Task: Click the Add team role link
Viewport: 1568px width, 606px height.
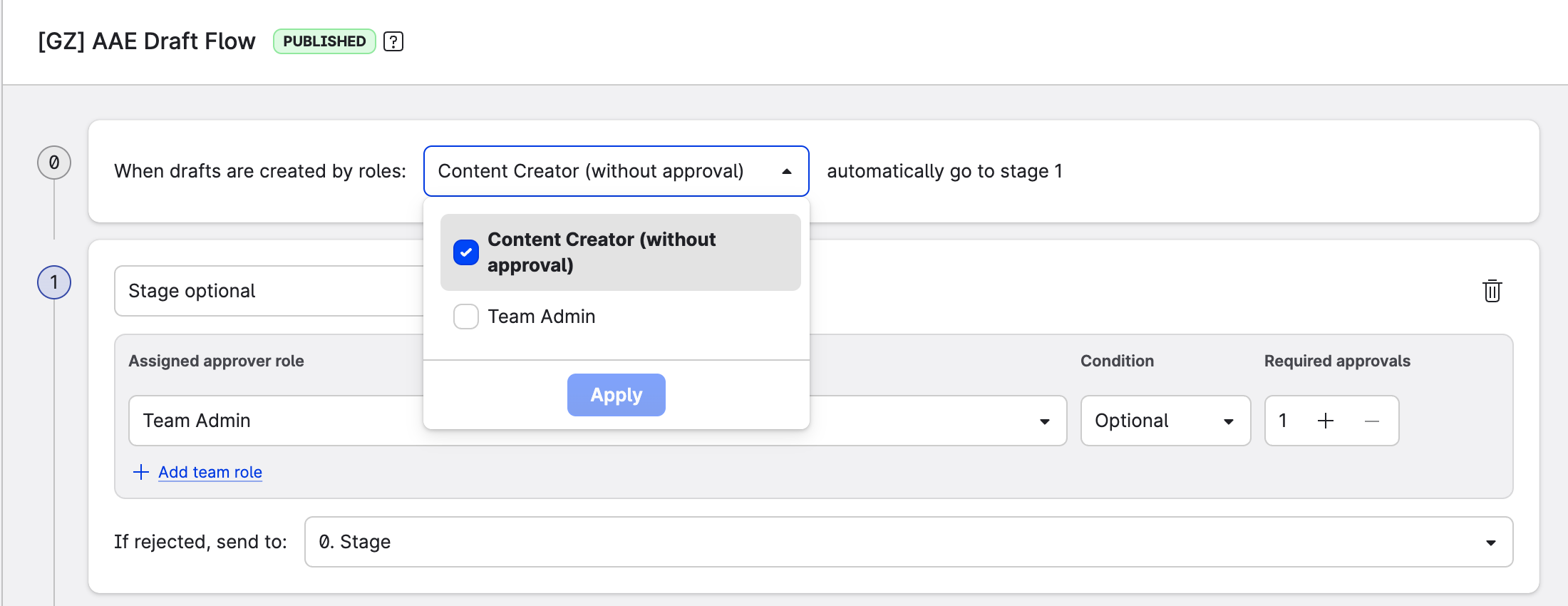Action: pyautogui.click(x=210, y=472)
